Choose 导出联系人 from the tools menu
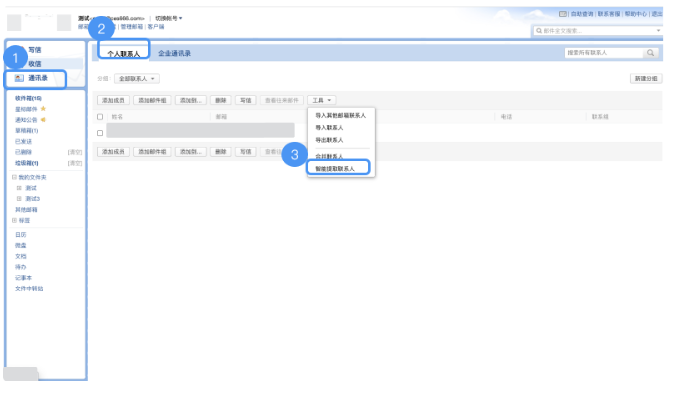 click(x=329, y=140)
